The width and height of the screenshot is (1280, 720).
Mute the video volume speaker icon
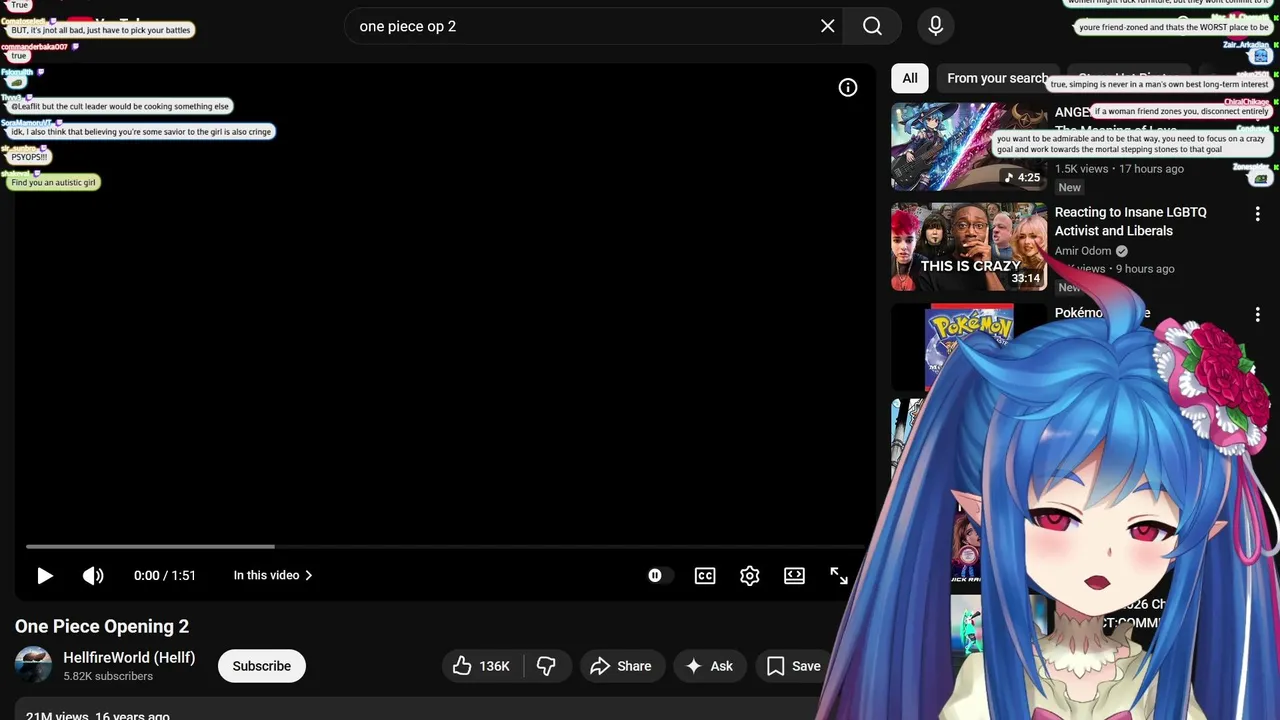[x=93, y=576]
